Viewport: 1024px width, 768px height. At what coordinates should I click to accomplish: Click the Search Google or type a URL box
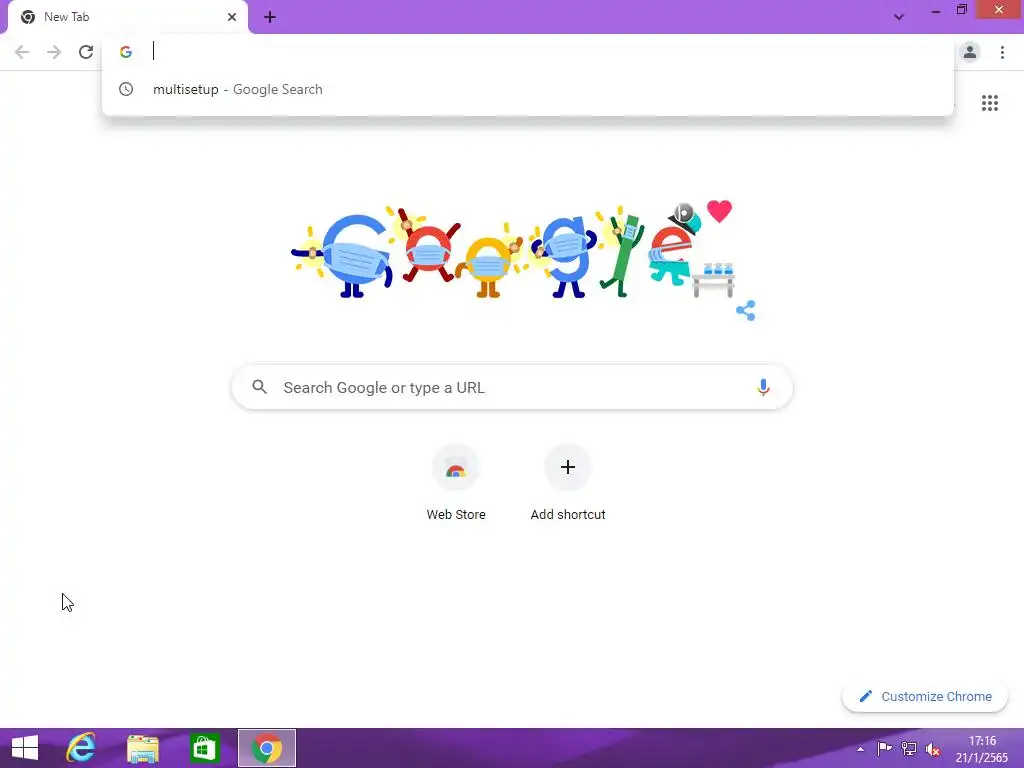513,387
